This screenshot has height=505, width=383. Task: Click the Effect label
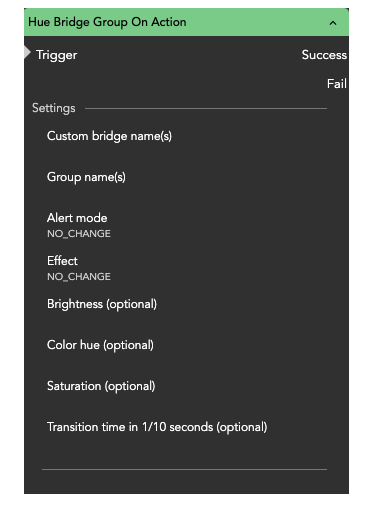click(62, 261)
